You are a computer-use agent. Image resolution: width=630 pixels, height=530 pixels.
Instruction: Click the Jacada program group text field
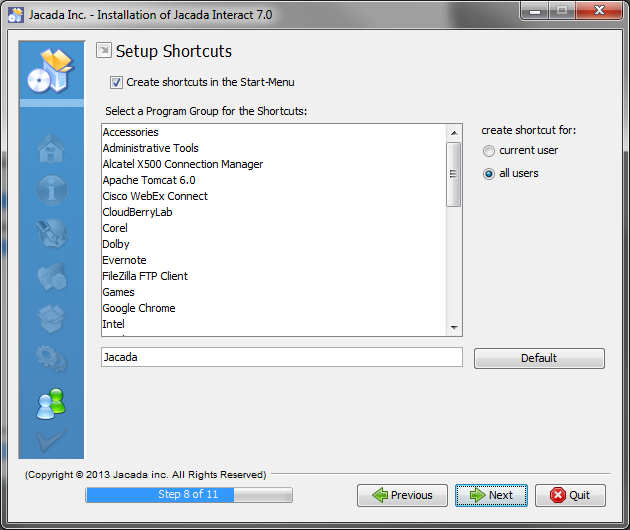pos(282,357)
